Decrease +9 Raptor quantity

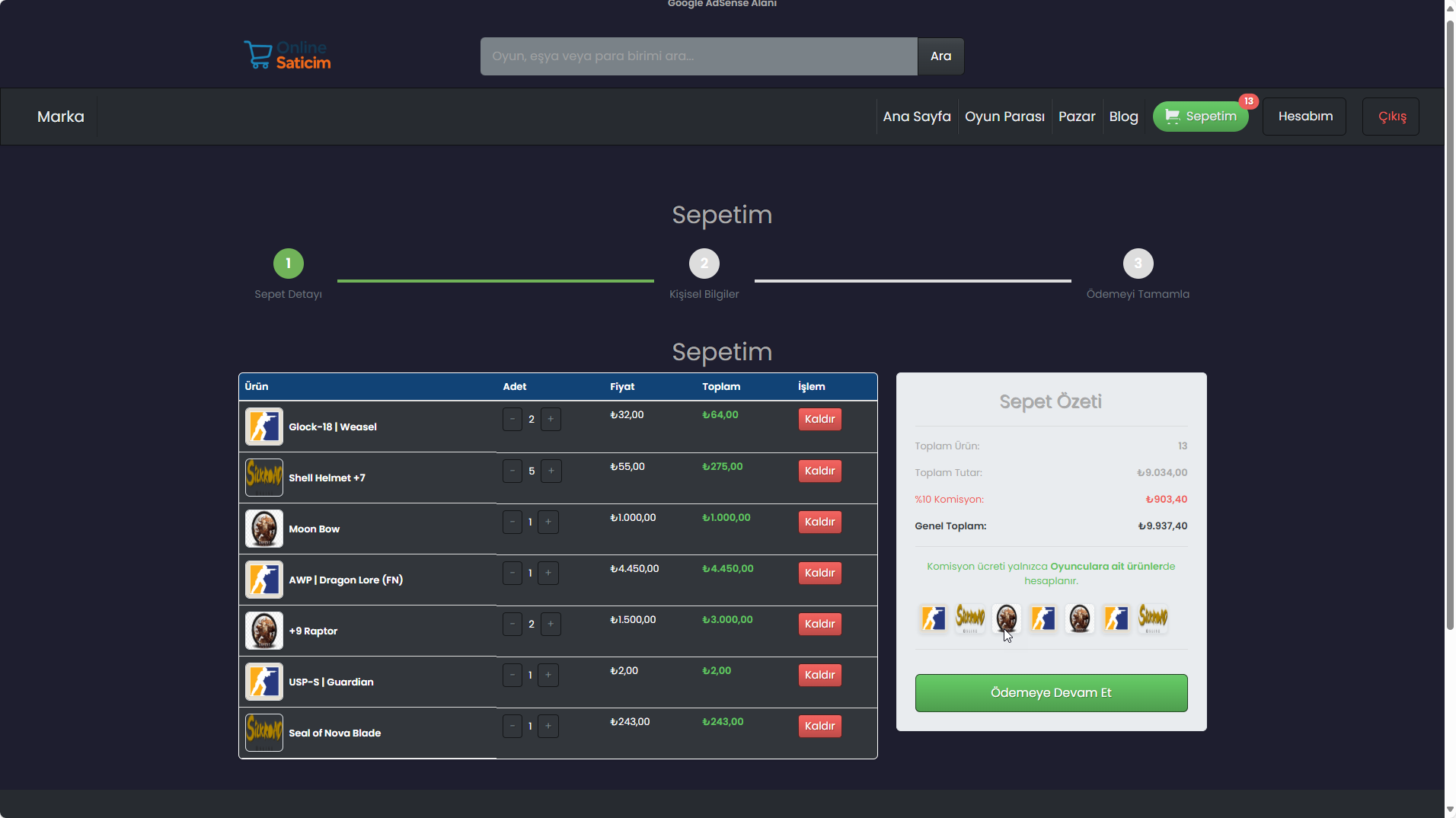tap(512, 624)
